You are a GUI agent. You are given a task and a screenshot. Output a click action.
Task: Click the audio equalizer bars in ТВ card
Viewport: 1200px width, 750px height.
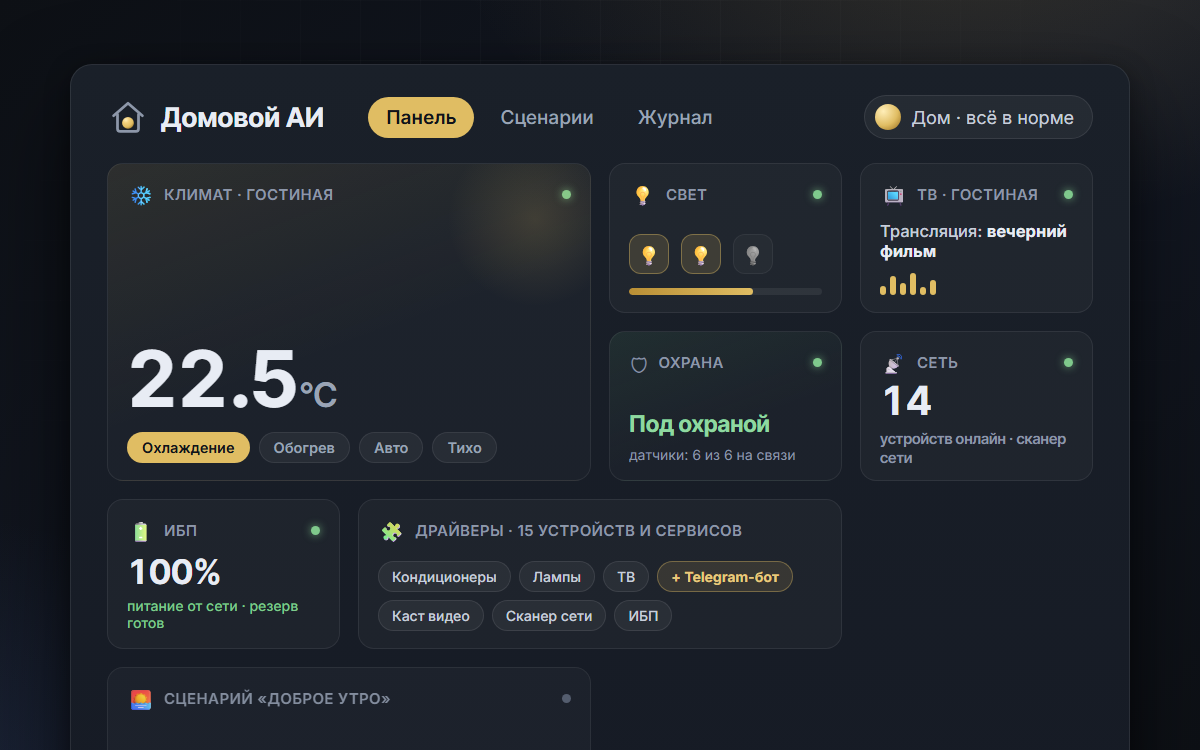tap(908, 284)
